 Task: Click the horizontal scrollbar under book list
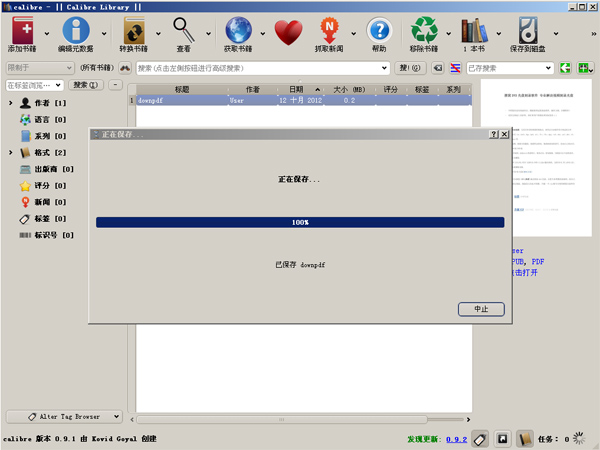pos(282,420)
